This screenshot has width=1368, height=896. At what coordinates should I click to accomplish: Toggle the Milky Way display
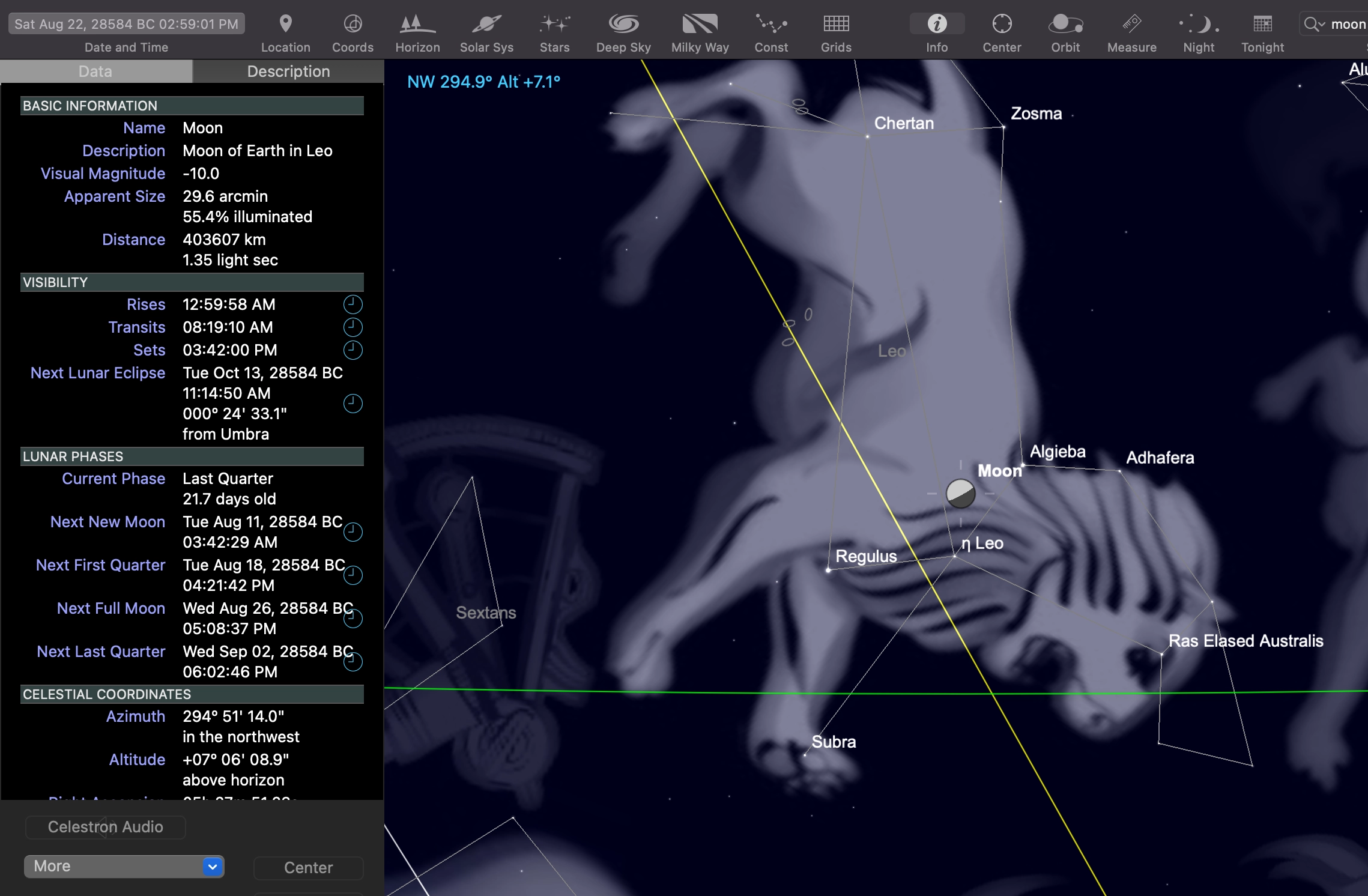tap(700, 25)
